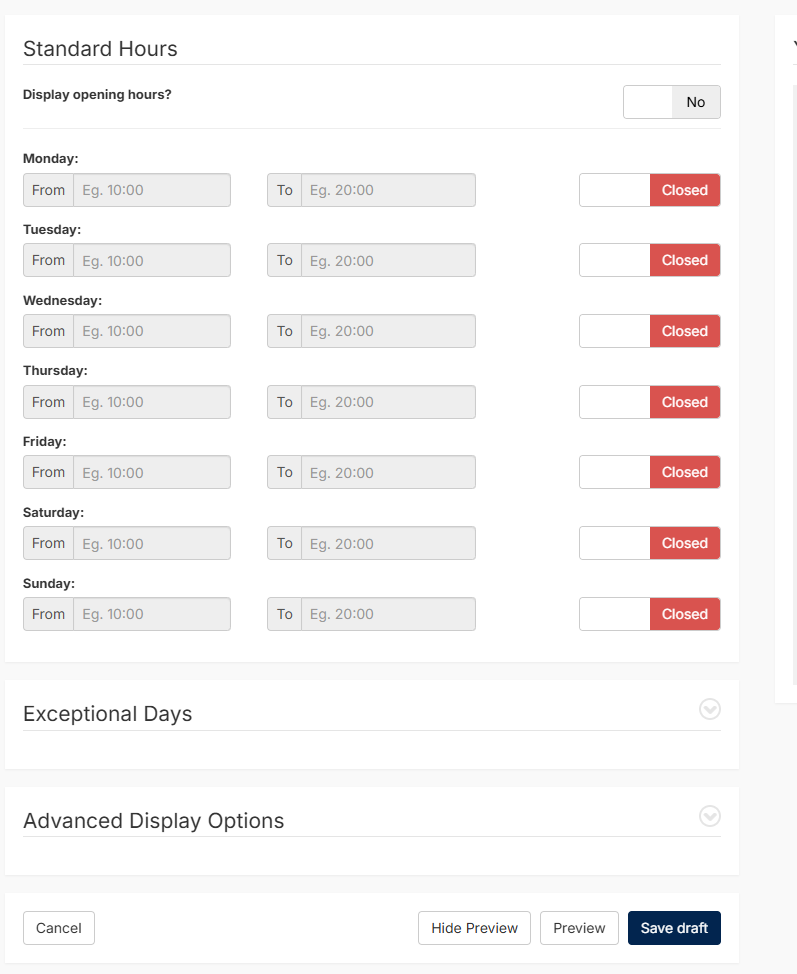
Task: Expand the Advanced Display Options chevron icon
Action: [709, 816]
